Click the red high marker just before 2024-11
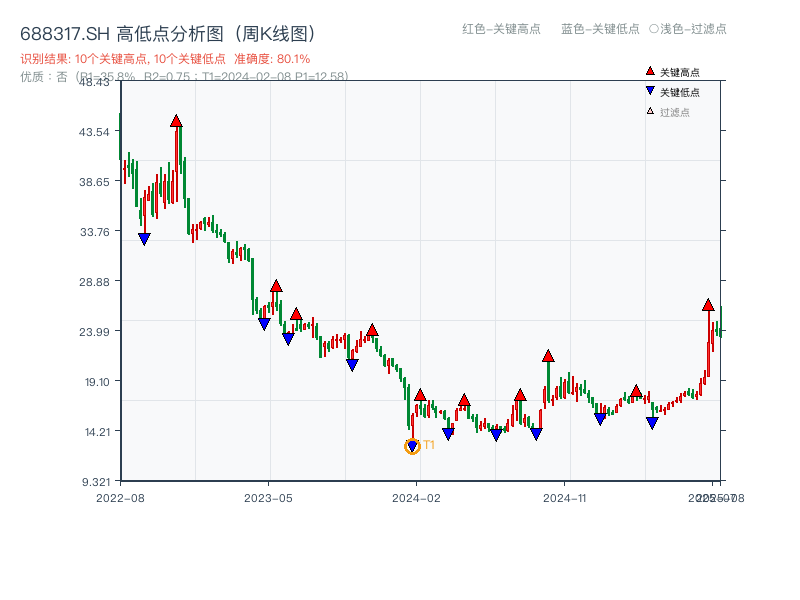 pyautogui.click(x=548, y=356)
